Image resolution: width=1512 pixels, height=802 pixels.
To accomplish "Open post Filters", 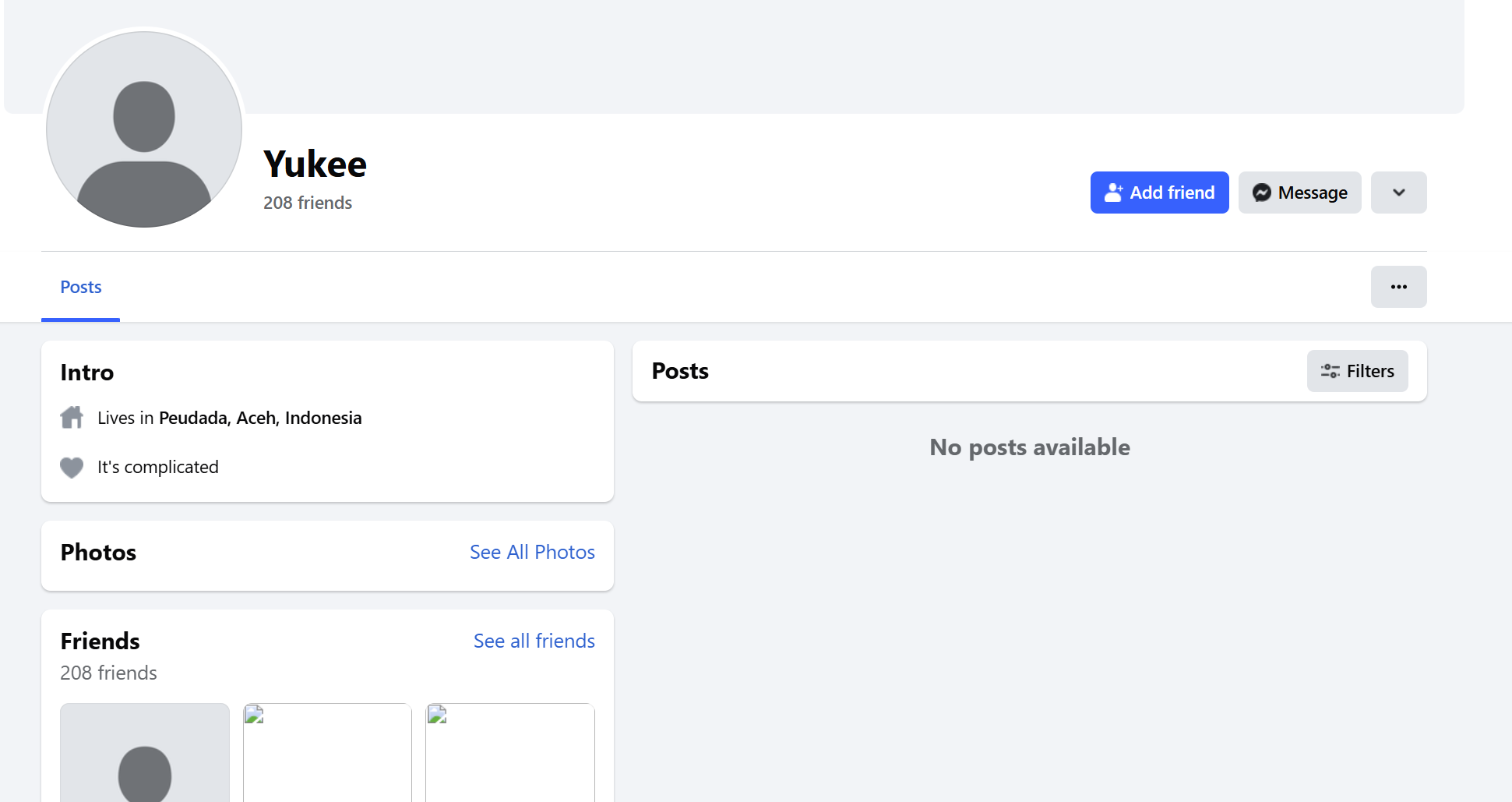I will pyautogui.click(x=1357, y=371).
